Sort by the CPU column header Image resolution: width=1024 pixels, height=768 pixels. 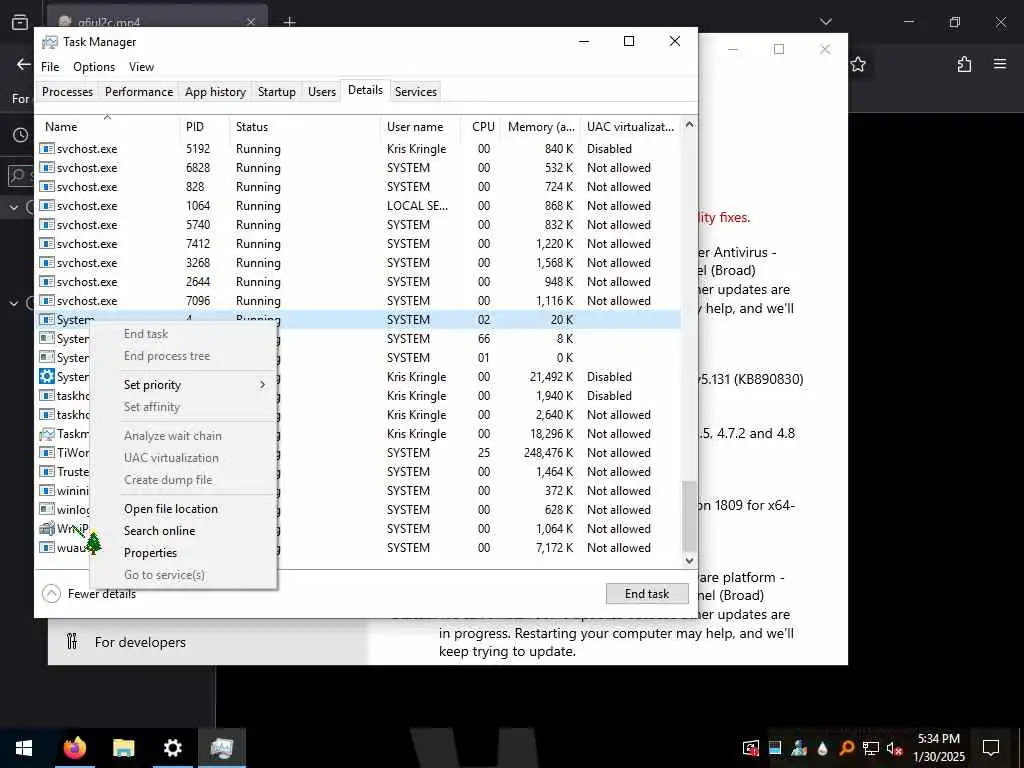(x=482, y=127)
